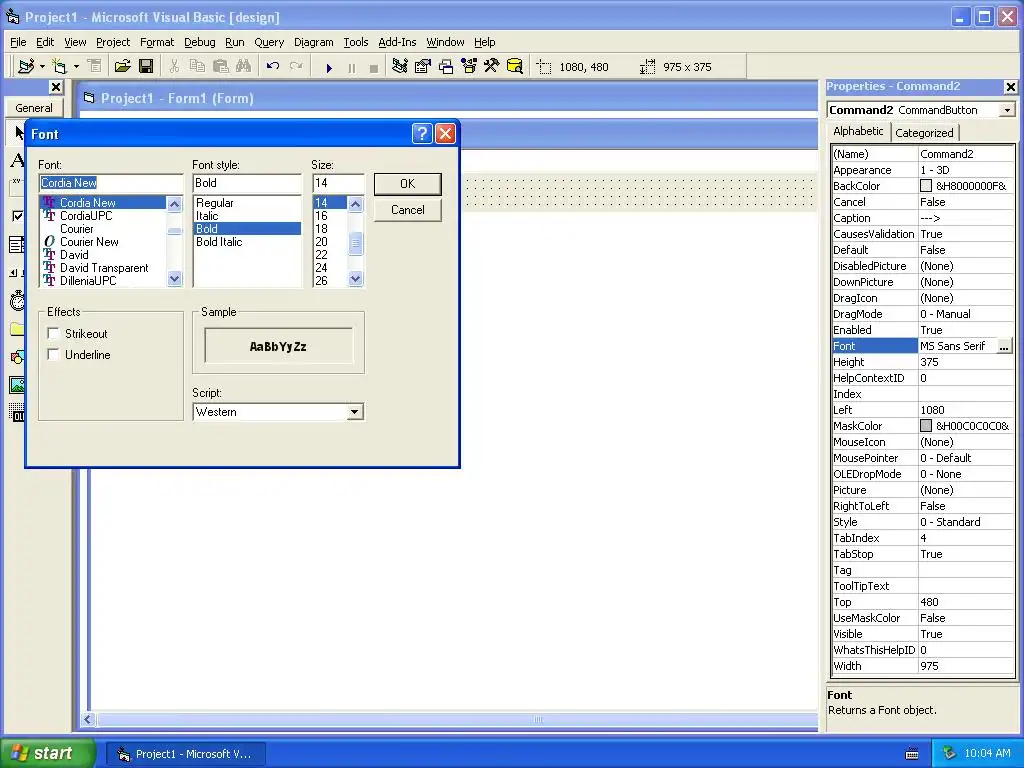Click the Font name input field
Image resolution: width=1024 pixels, height=768 pixels.
pos(111,183)
